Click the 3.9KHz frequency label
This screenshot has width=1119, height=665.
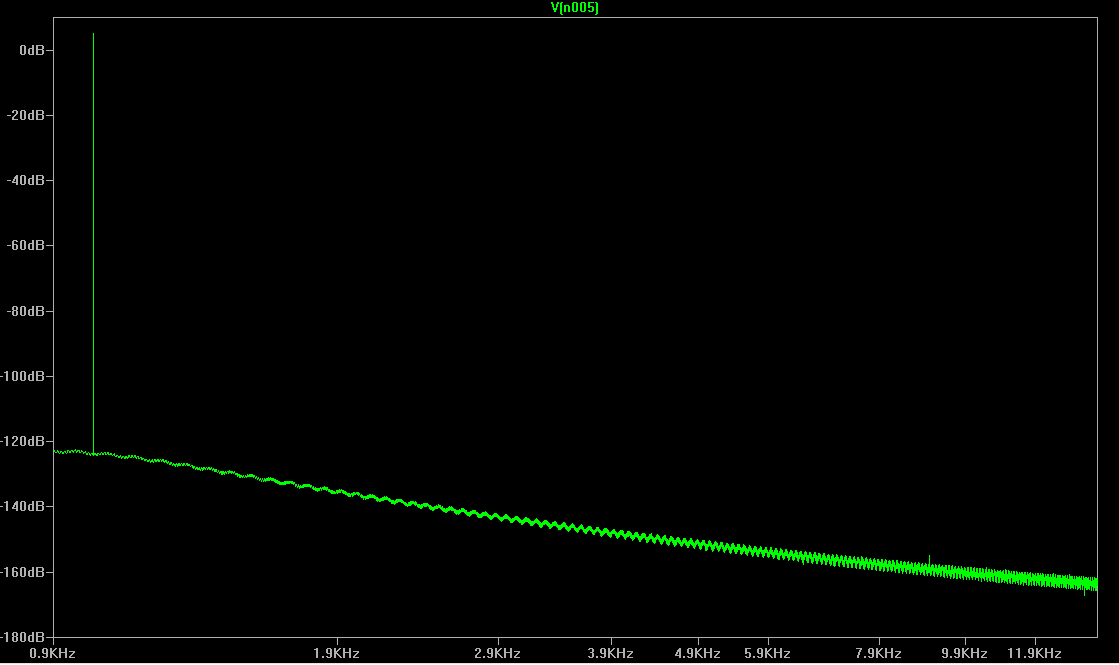(611, 654)
